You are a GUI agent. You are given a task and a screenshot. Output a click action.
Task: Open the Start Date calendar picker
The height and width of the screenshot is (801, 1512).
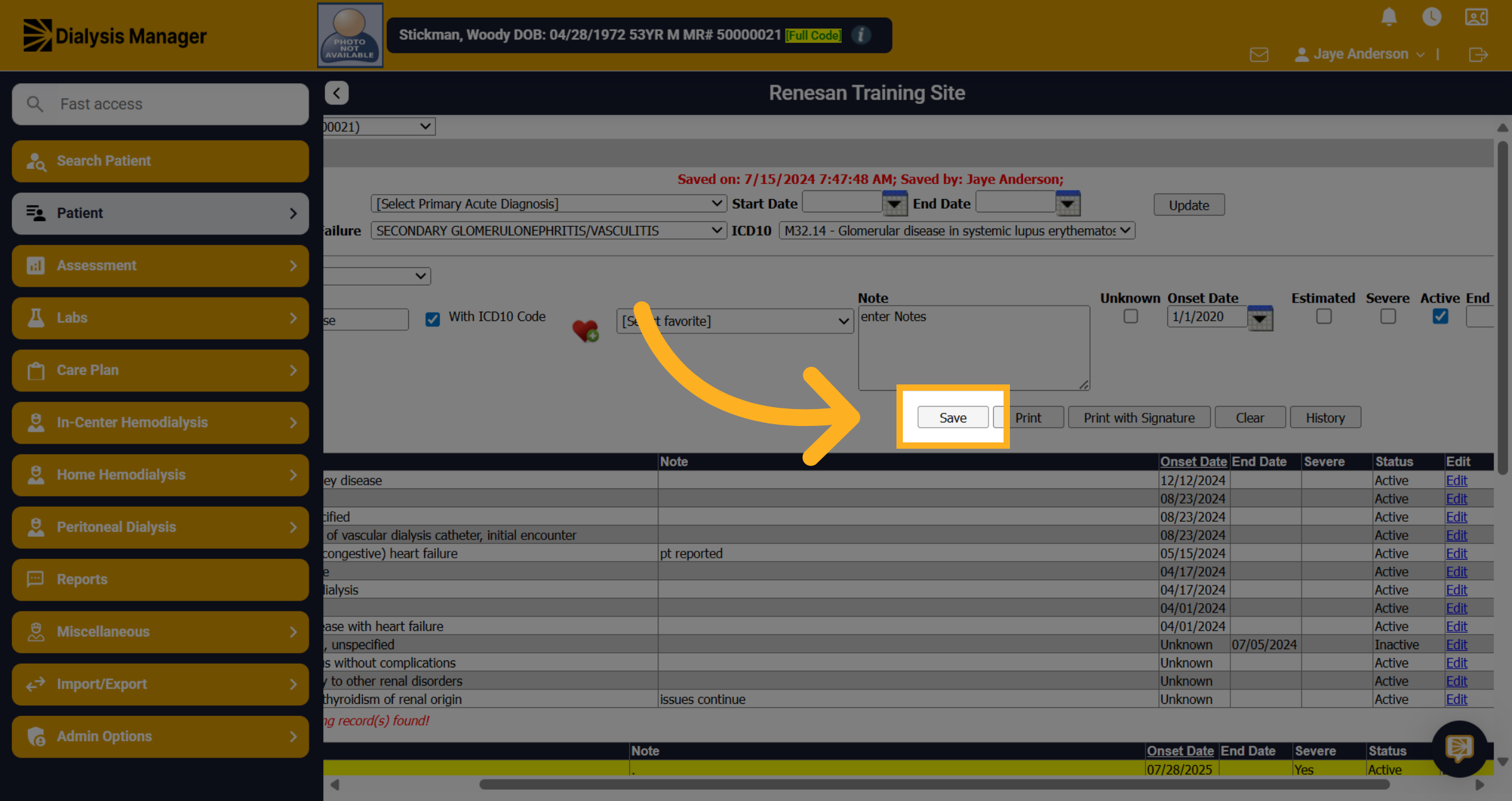pyautogui.click(x=895, y=204)
